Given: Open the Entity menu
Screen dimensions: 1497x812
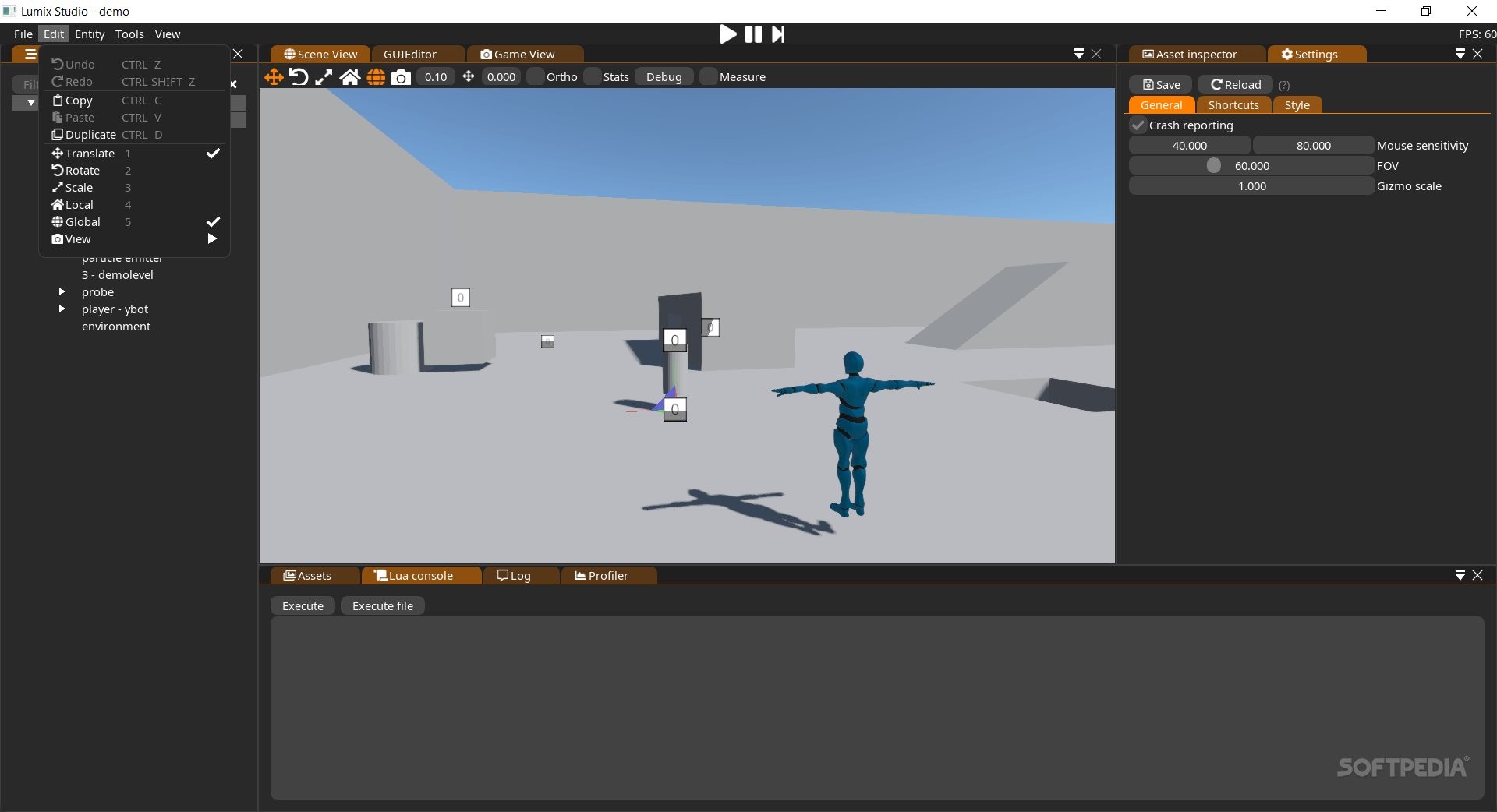Looking at the screenshot, I should tap(90, 34).
